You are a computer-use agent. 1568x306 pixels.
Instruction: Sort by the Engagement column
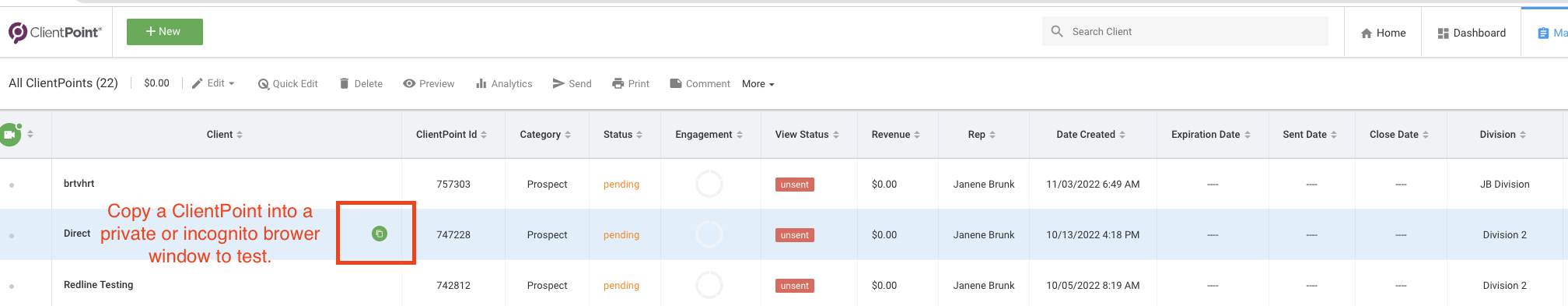tap(709, 135)
